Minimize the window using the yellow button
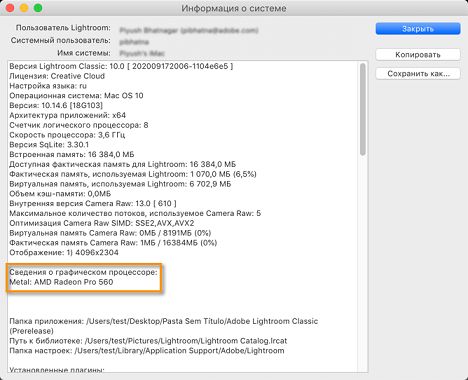The image size is (468, 380). coord(24,8)
